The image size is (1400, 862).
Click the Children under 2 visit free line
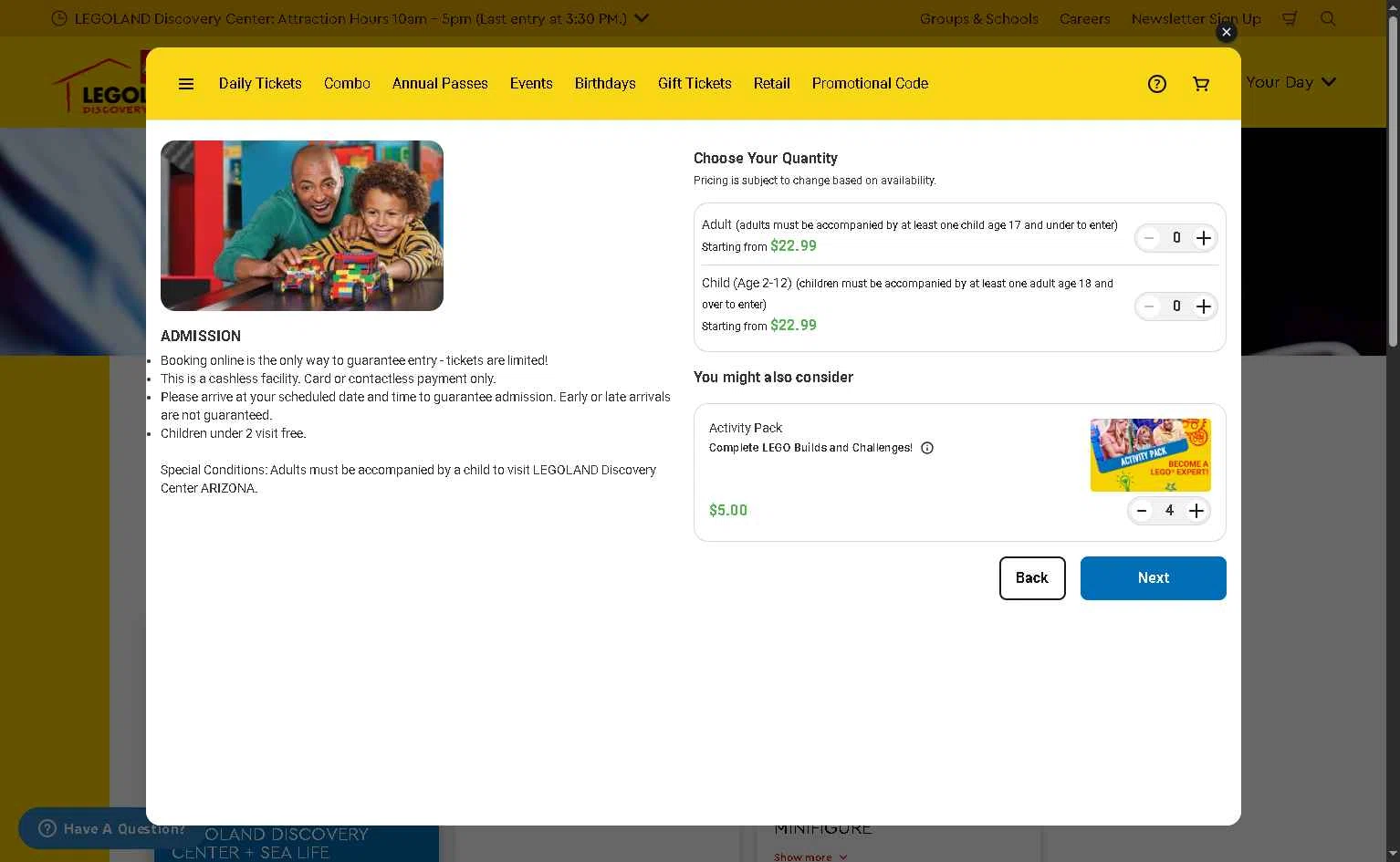(234, 433)
